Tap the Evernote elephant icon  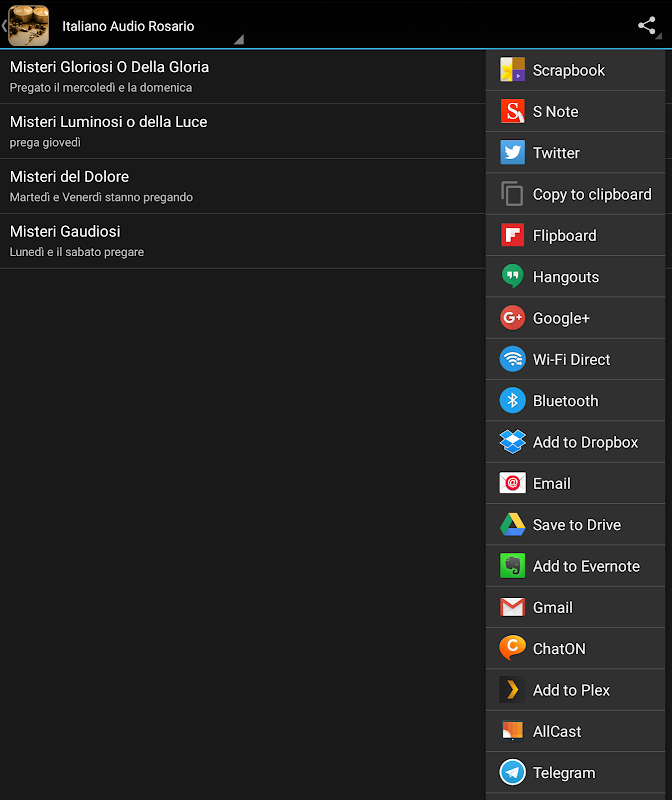512,566
